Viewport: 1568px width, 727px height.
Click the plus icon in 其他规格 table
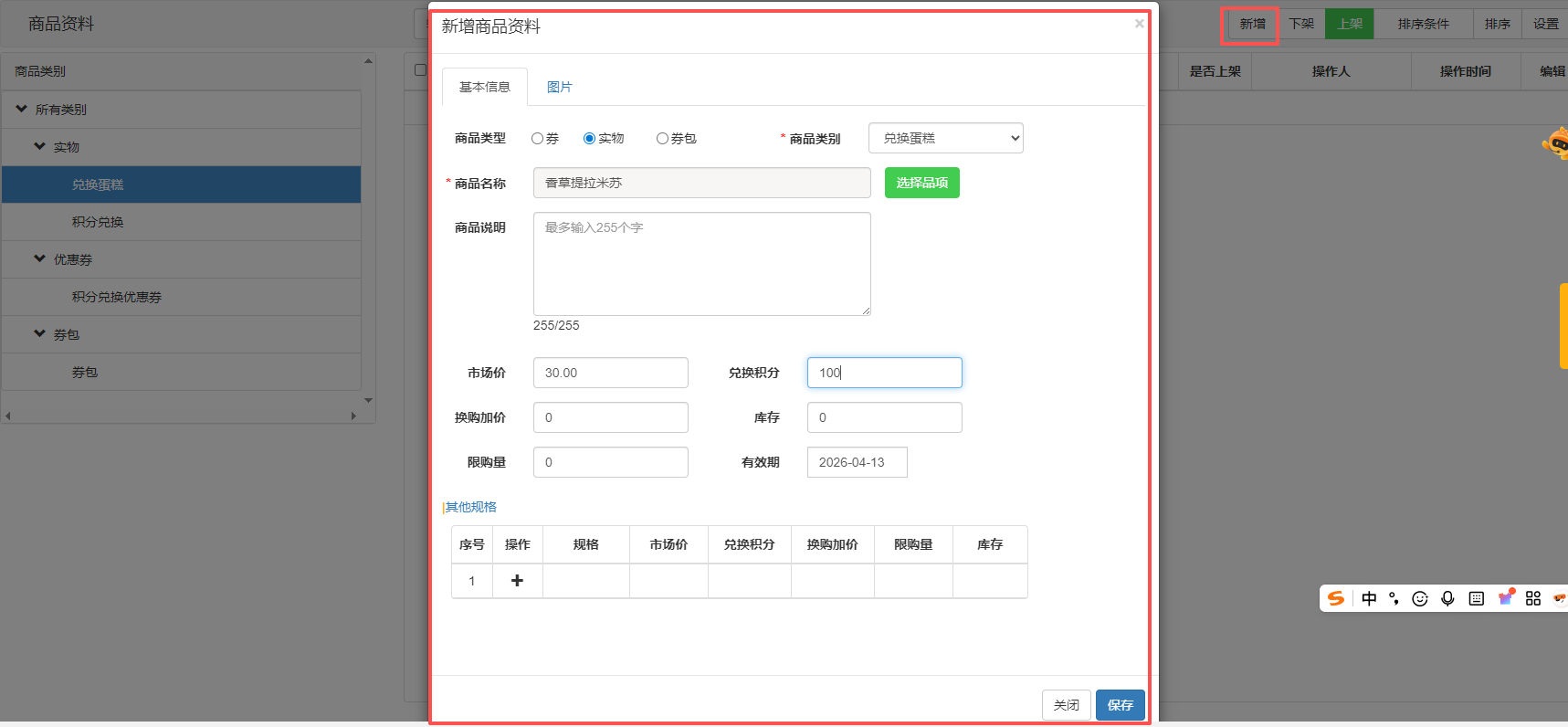[x=517, y=581]
